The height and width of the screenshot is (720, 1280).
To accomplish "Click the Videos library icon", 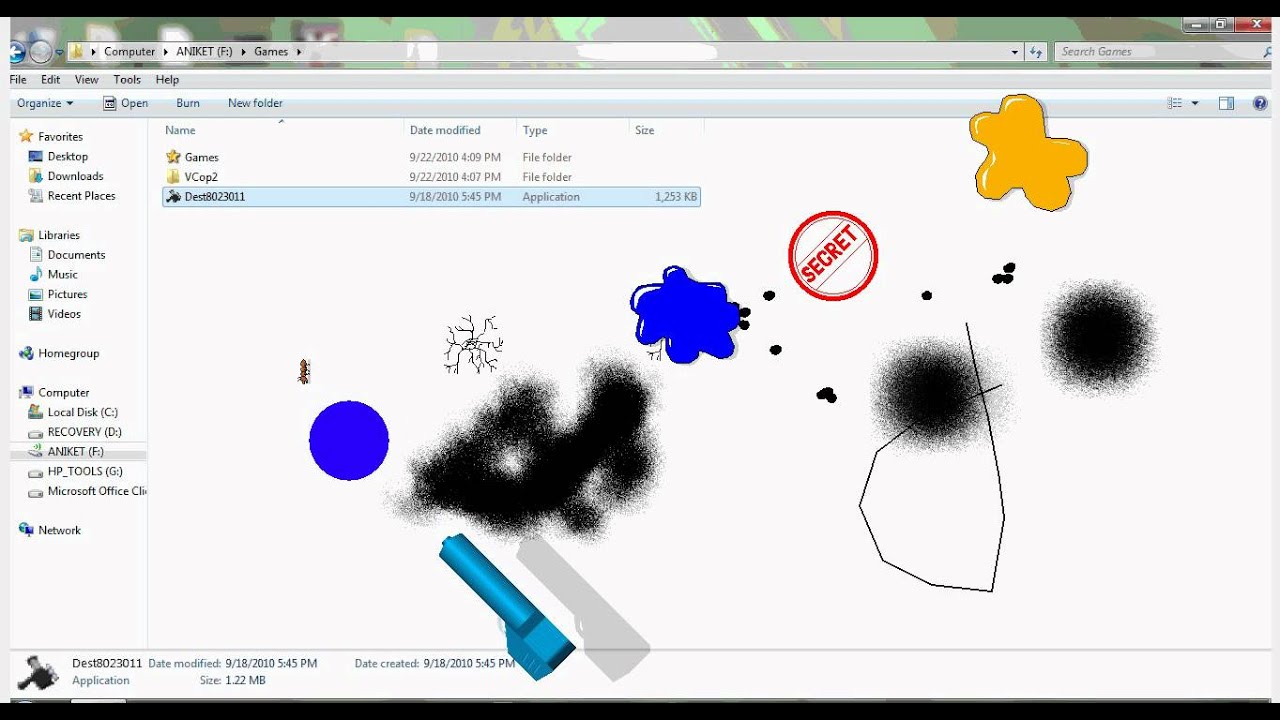I will coord(36,314).
